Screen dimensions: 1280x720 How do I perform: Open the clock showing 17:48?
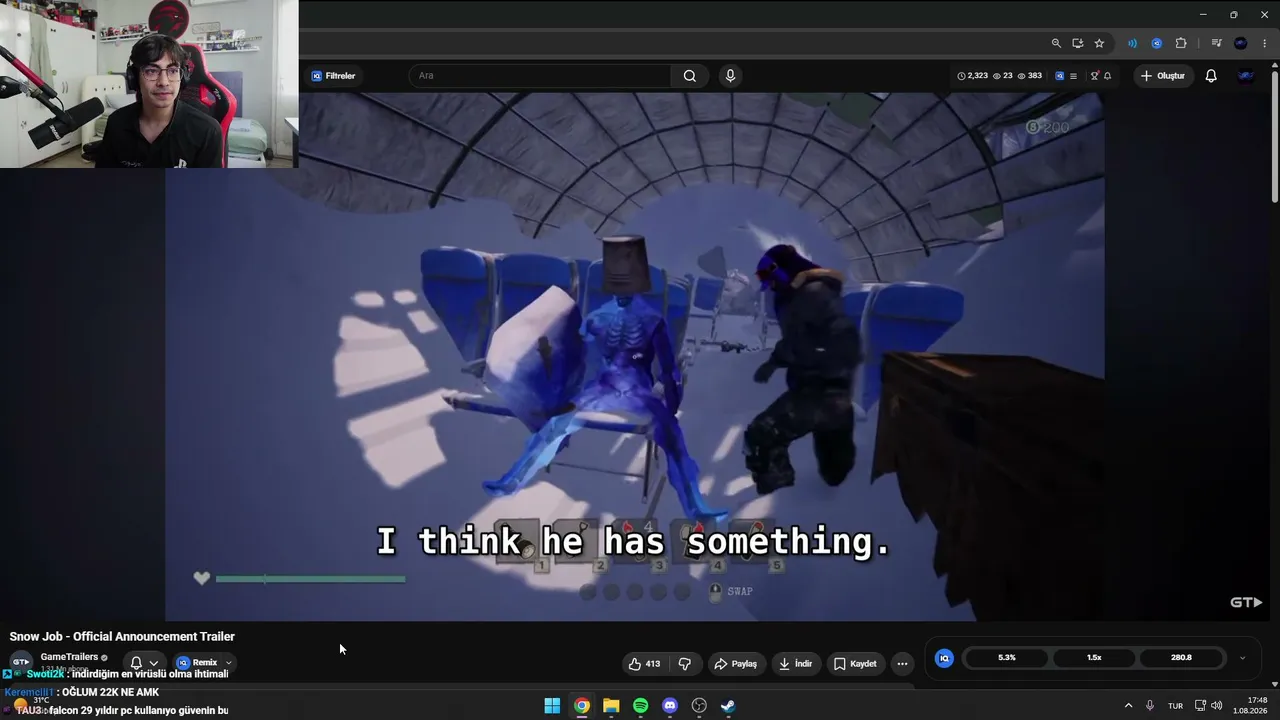[x=1250, y=706]
